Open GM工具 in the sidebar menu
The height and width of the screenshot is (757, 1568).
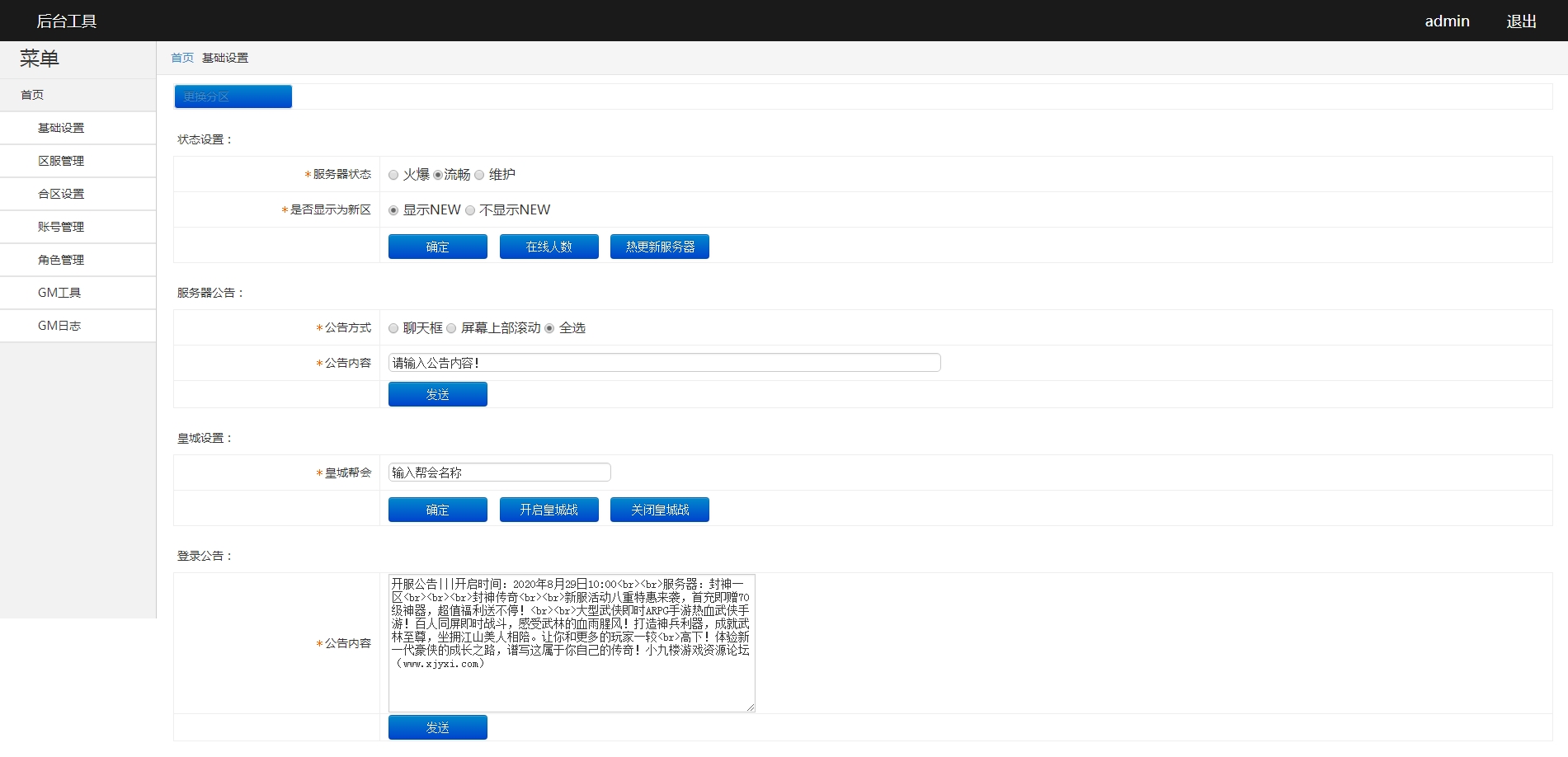pos(78,293)
